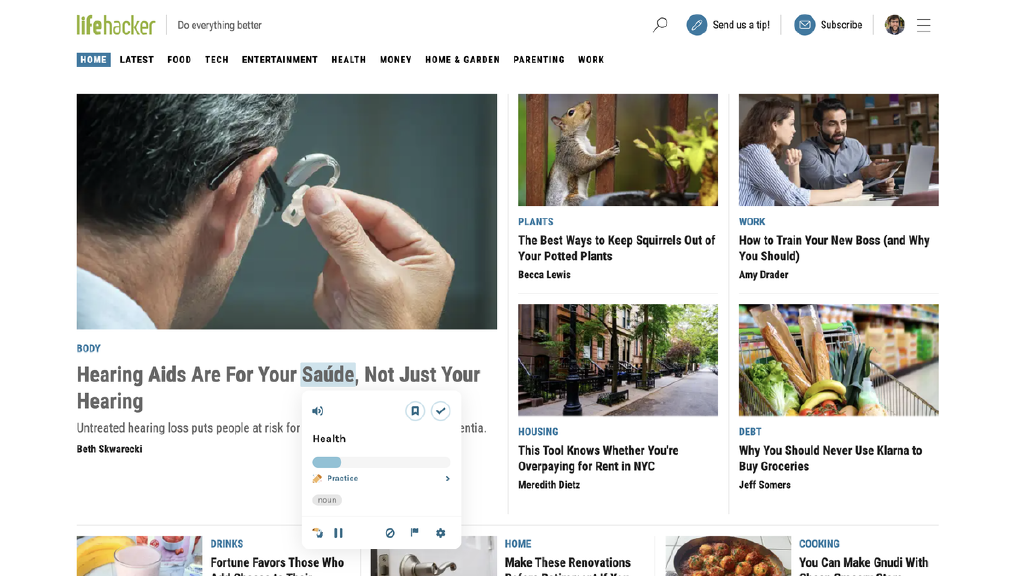This screenshot has width=1024, height=576.
Task: Open the squirrel potted plants article thumbnail
Action: pyautogui.click(x=617, y=150)
